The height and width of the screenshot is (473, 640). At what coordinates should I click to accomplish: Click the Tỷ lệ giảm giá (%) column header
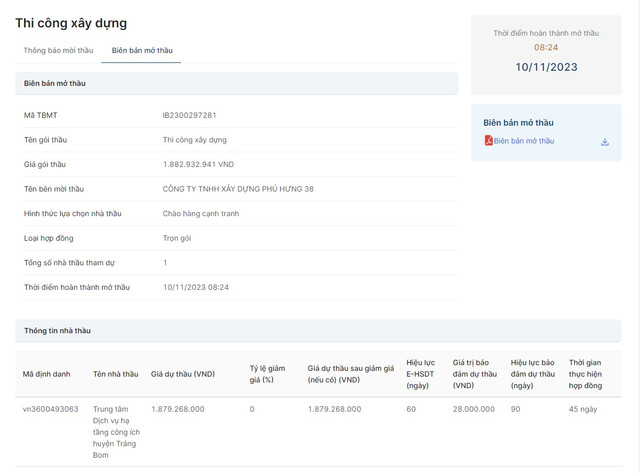266,374
